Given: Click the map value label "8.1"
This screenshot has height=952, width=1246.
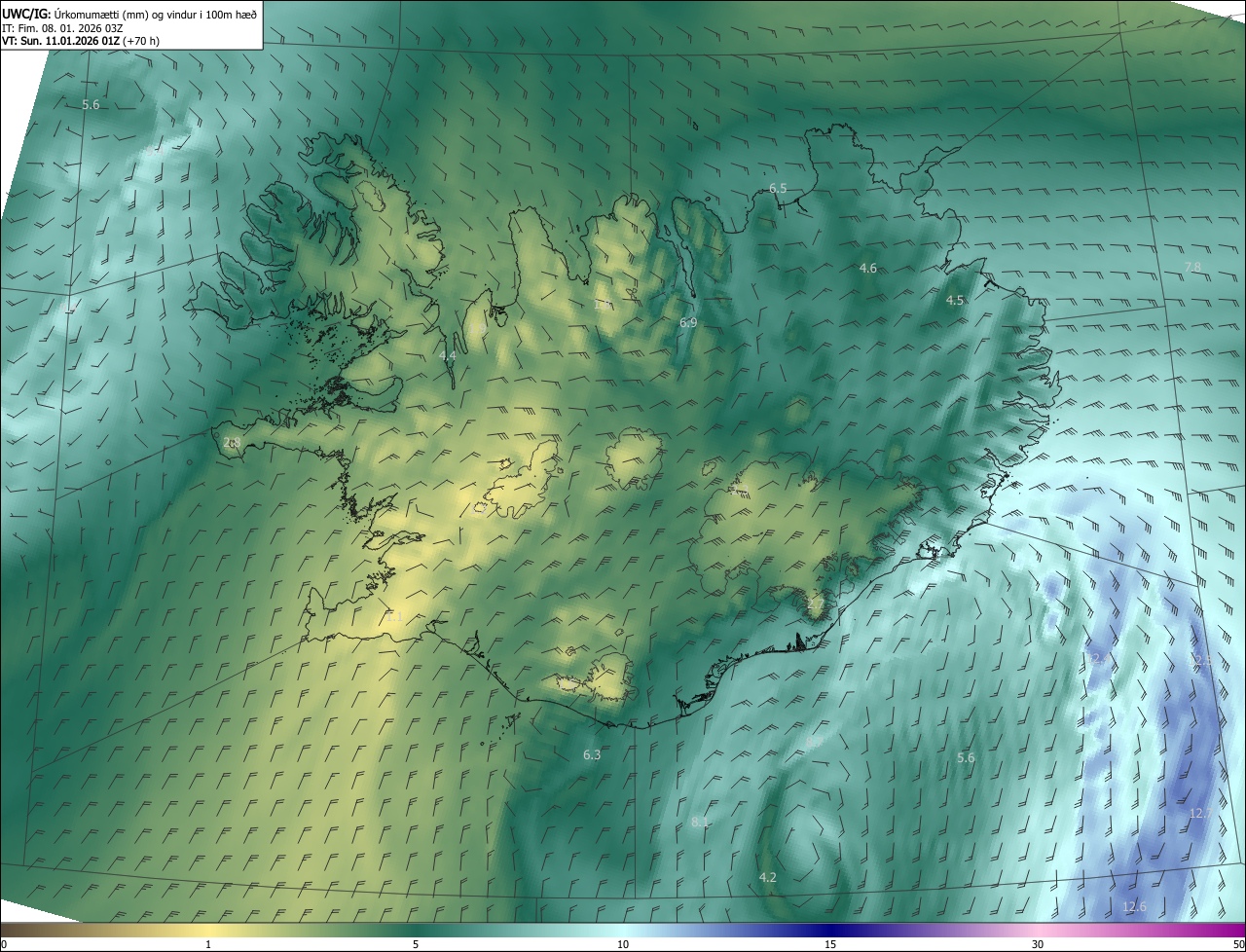Looking at the screenshot, I should (700, 822).
